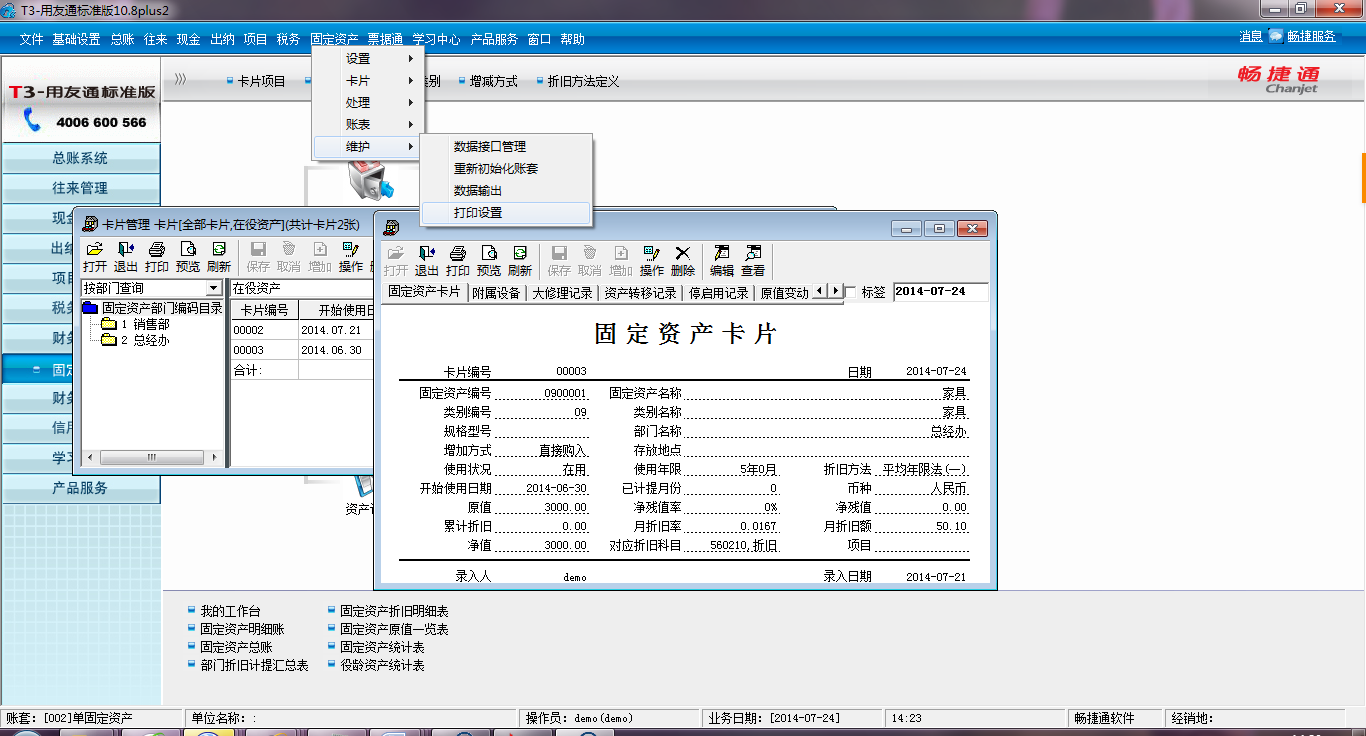Screen dimensions: 1366x736
Task: Click the 2014-07-24 date field
Action: pos(940,292)
